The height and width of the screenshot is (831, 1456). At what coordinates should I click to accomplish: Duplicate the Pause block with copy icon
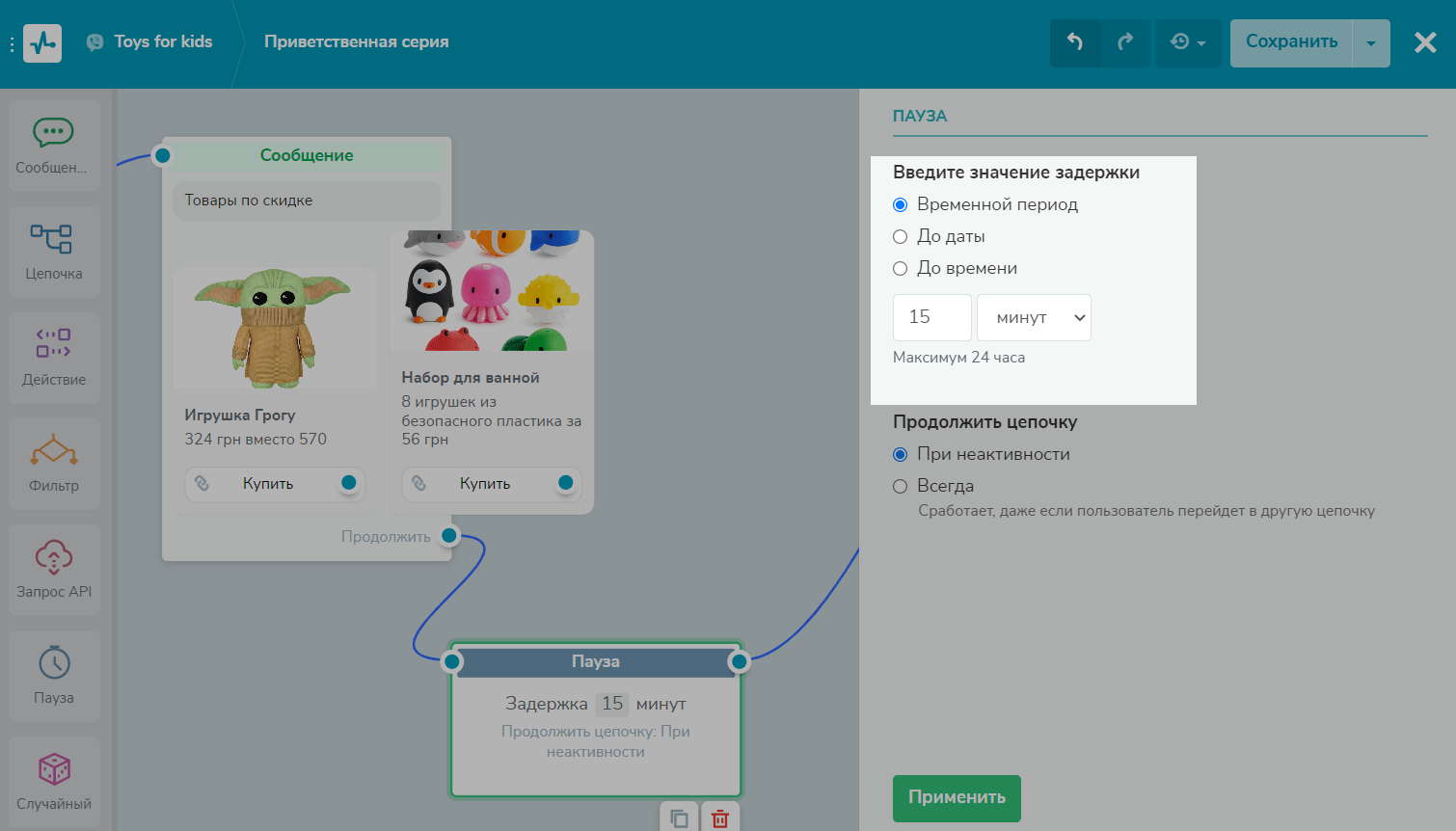[679, 818]
